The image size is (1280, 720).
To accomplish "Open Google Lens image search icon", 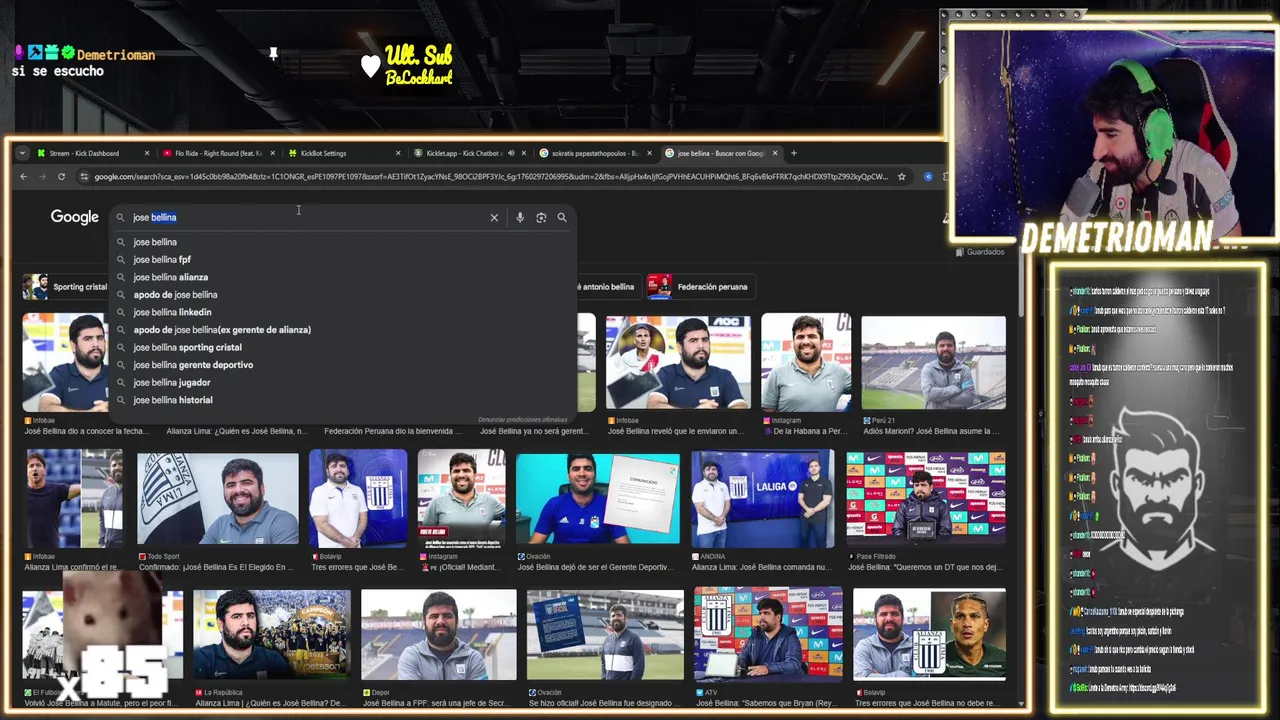I will tap(541, 217).
